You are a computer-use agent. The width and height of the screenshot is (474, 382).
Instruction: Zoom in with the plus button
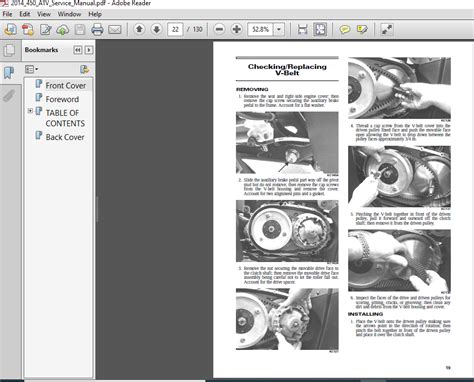(x=236, y=29)
